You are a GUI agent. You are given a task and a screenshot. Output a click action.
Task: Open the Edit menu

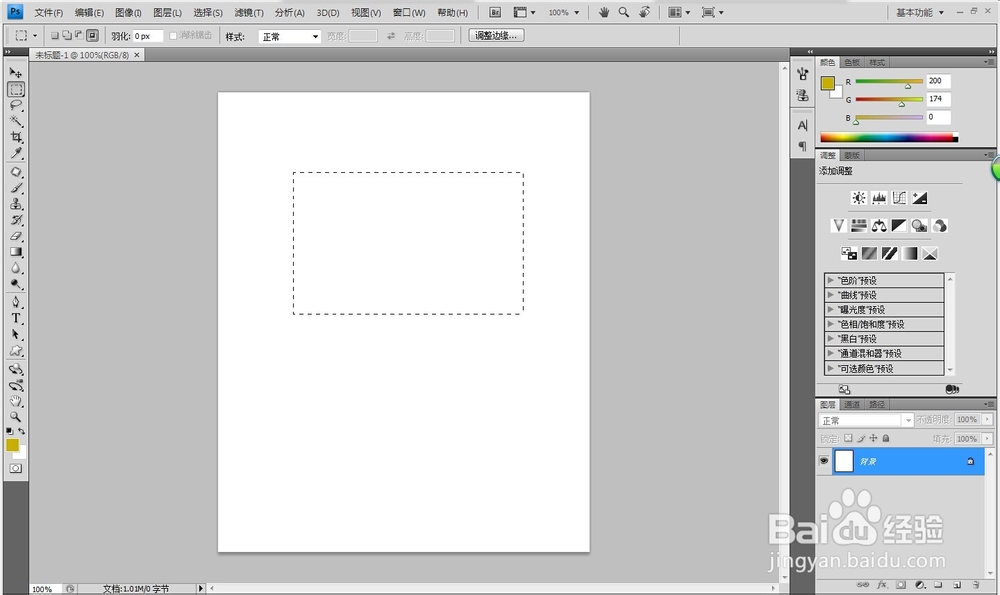pyautogui.click(x=89, y=13)
